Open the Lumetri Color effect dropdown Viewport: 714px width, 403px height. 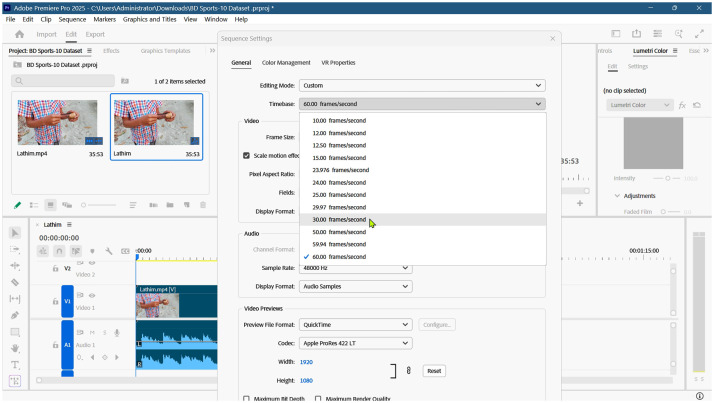640,105
